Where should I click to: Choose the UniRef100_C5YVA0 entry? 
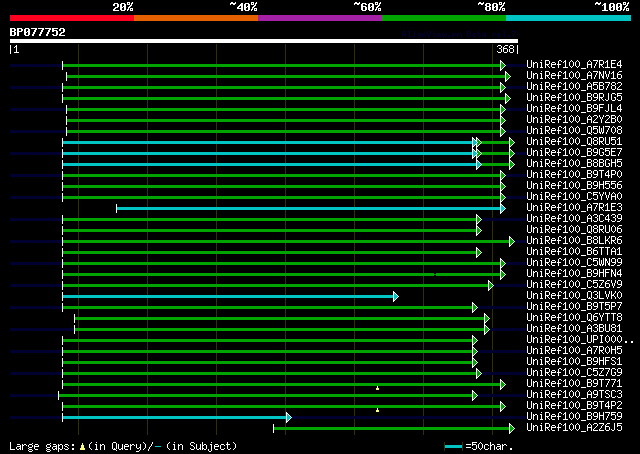574,197
